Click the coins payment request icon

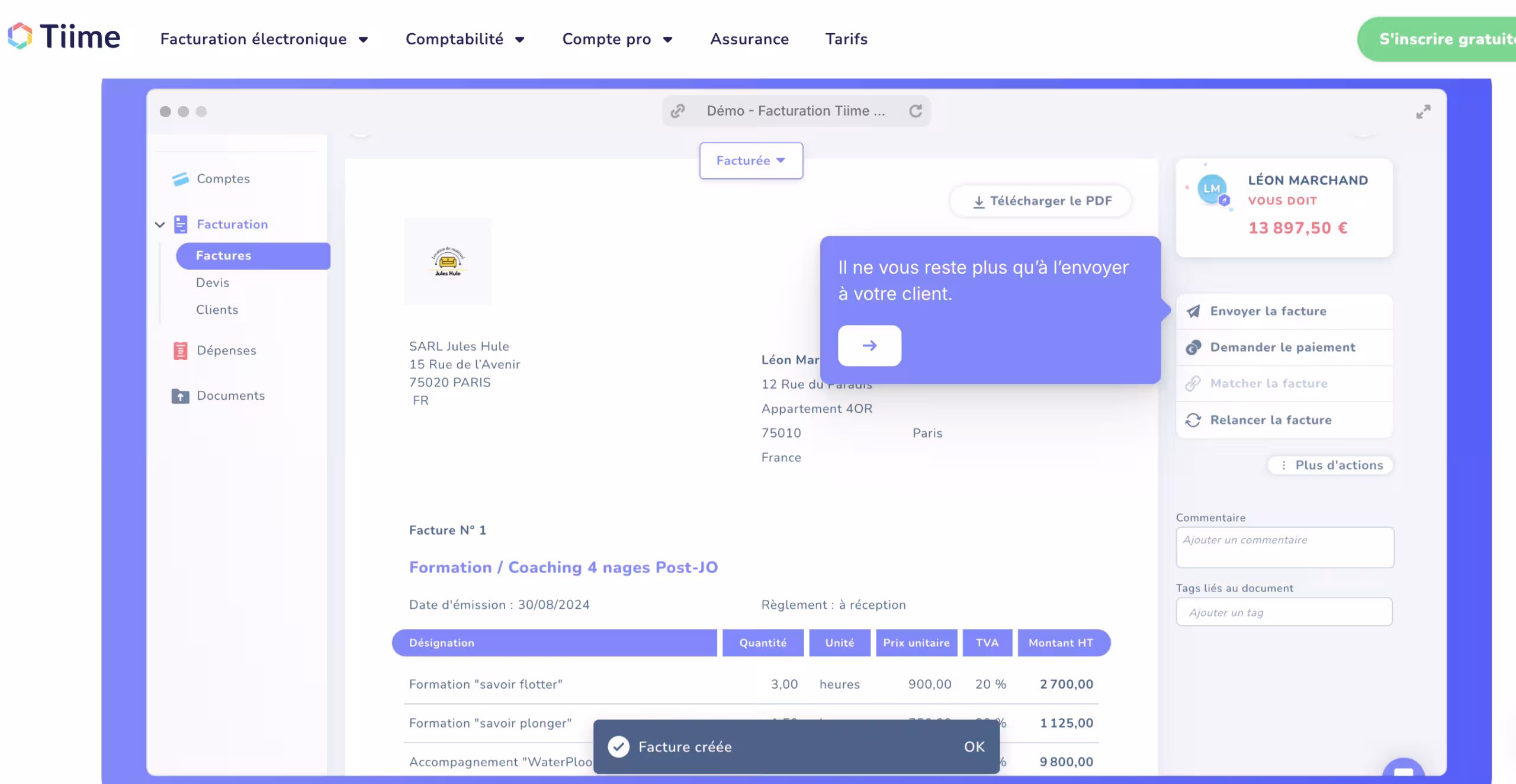tap(1193, 348)
